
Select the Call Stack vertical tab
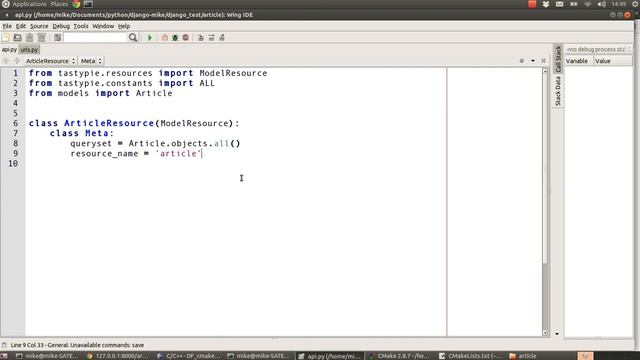pyautogui.click(x=558, y=59)
